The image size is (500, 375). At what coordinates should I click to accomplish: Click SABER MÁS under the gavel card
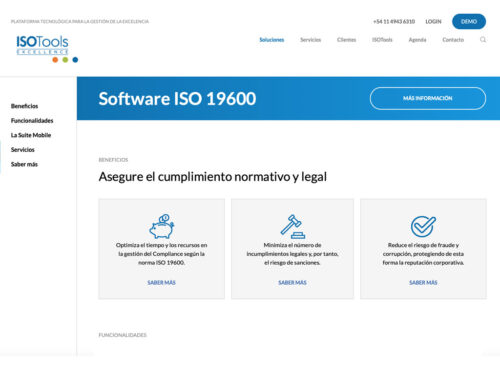click(x=292, y=283)
